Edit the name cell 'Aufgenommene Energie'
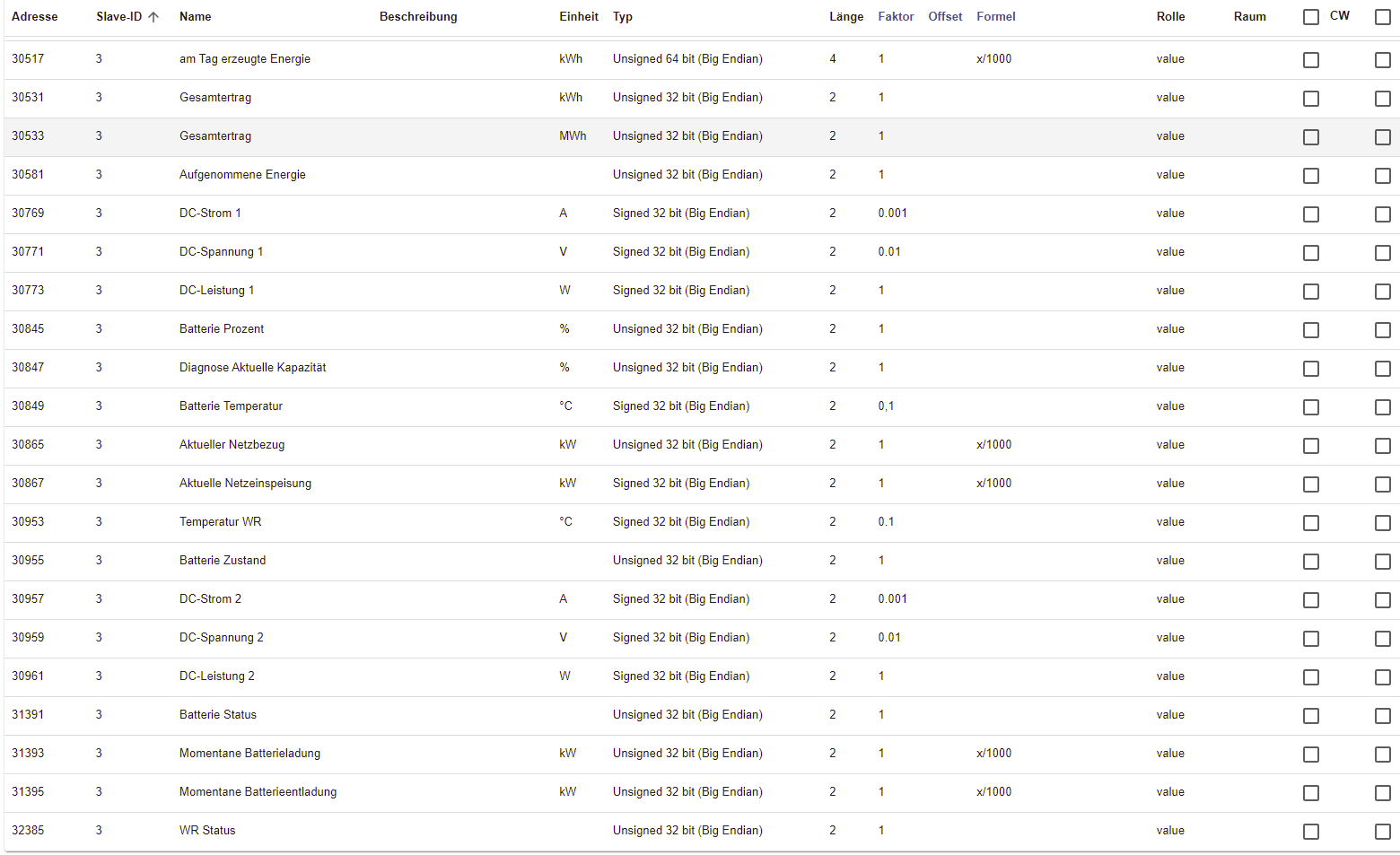The width and height of the screenshot is (1400, 855). point(242,175)
